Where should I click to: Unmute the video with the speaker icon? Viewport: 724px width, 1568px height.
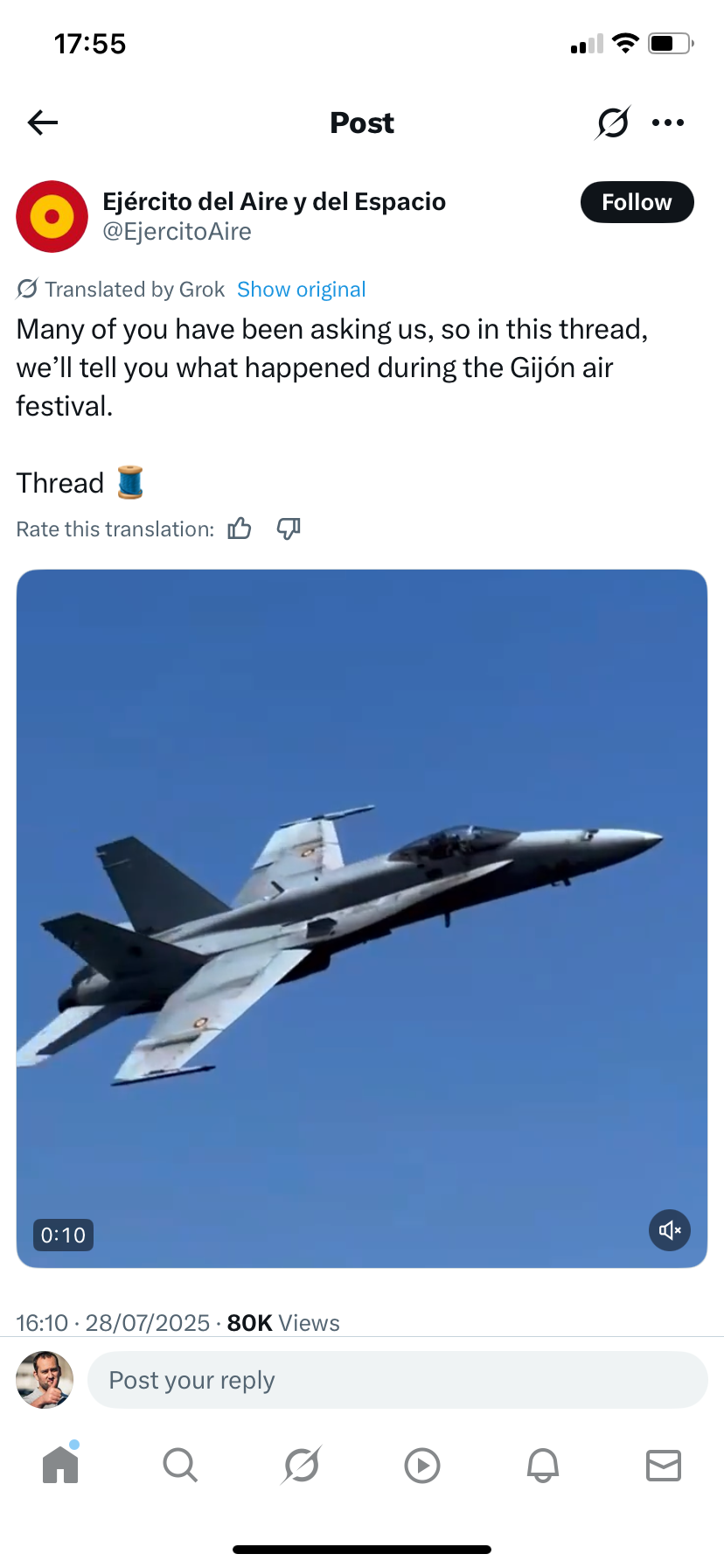coord(670,1231)
